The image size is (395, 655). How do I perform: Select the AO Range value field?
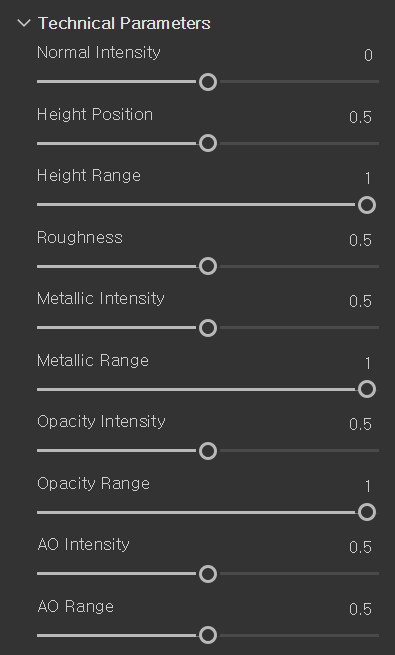[x=360, y=609]
